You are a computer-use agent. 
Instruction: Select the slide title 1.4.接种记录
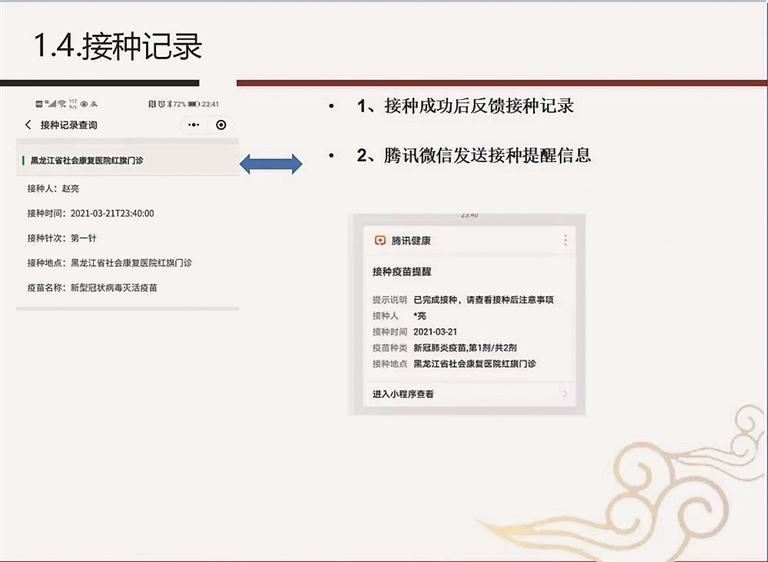pos(118,46)
